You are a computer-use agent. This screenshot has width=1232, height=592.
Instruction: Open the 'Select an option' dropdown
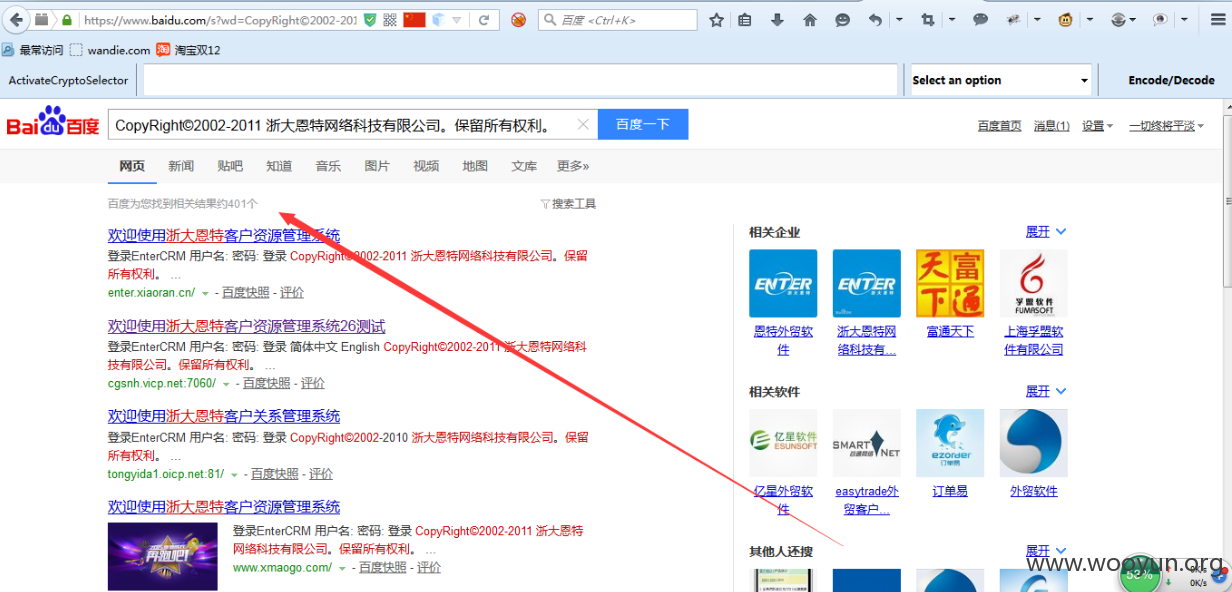(1000, 80)
